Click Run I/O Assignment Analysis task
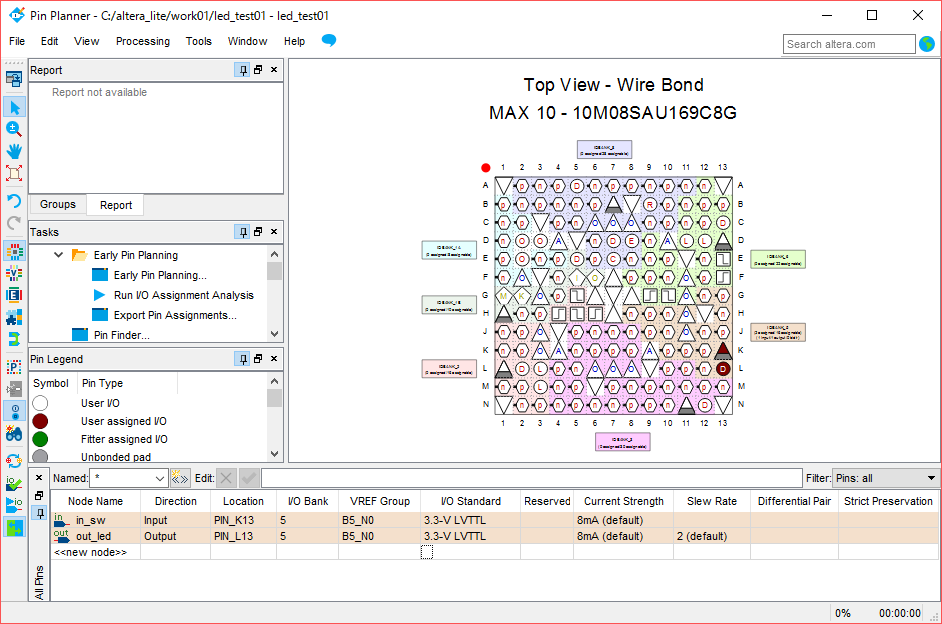The image size is (942, 624). (183, 295)
